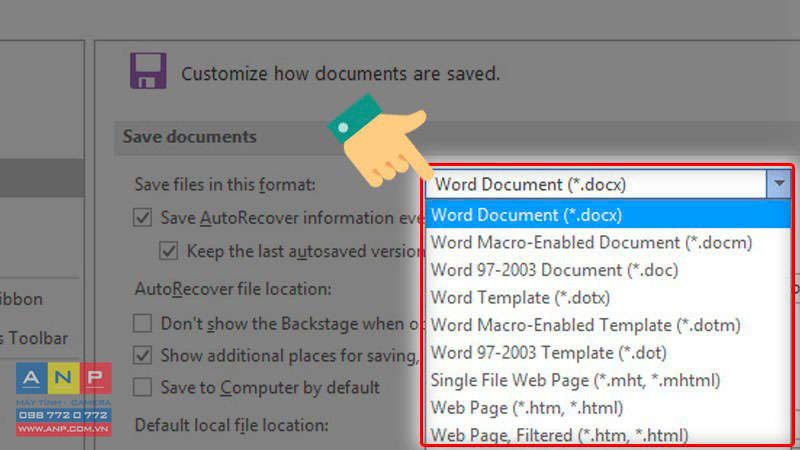Pick Word Macro-Enabled Template (*.dotm)
Viewport: 800px width, 450px height.
pos(608,325)
